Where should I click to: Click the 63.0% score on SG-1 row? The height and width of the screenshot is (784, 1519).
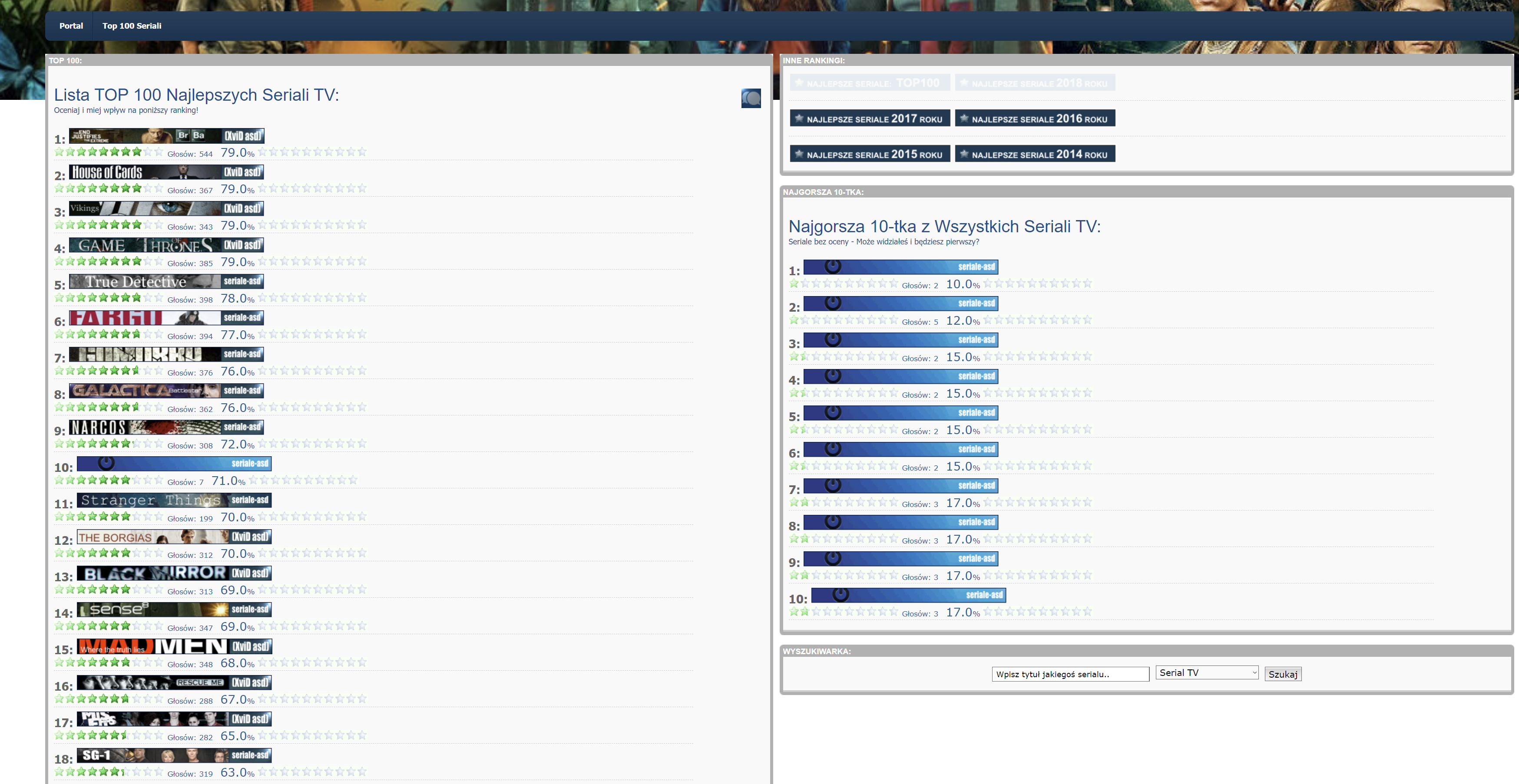(x=238, y=773)
